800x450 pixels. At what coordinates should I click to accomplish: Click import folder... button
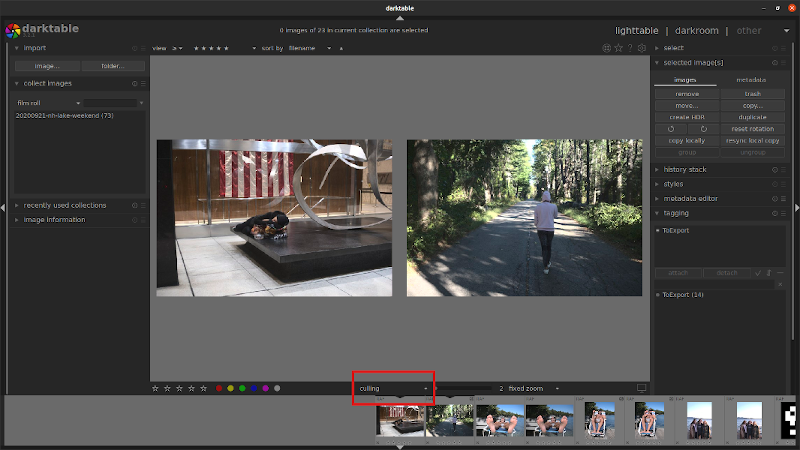(x=113, y=66)
